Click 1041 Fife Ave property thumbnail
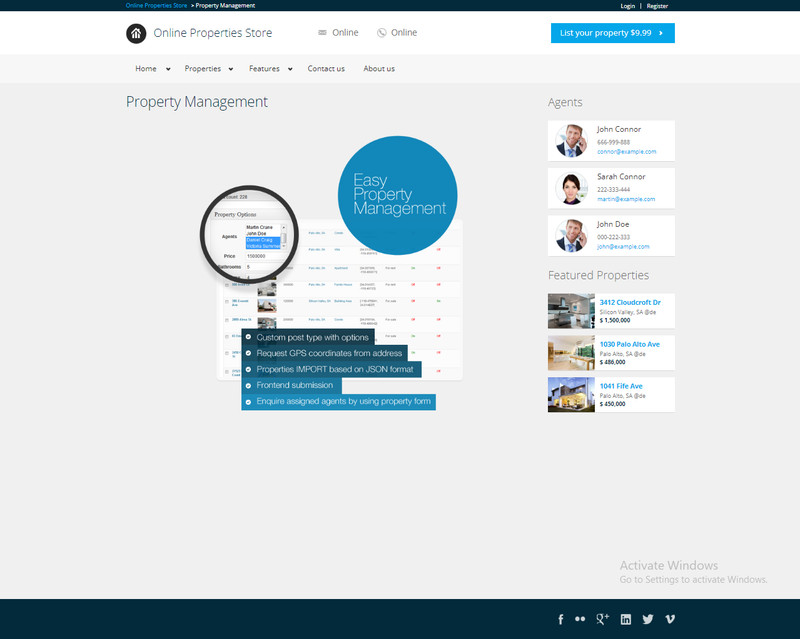This screenshot has height=639, width=800. click(x=571, y=395)
